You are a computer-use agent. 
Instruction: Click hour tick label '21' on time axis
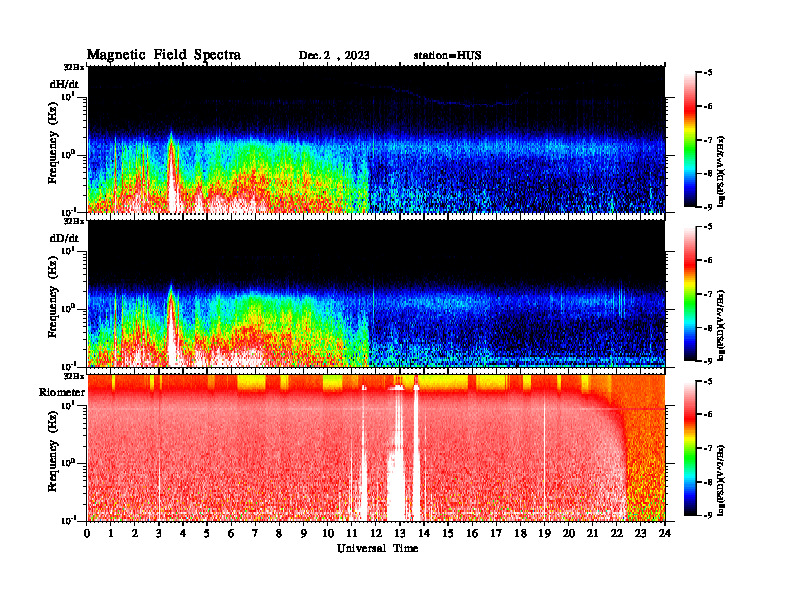tap(592, 533)
